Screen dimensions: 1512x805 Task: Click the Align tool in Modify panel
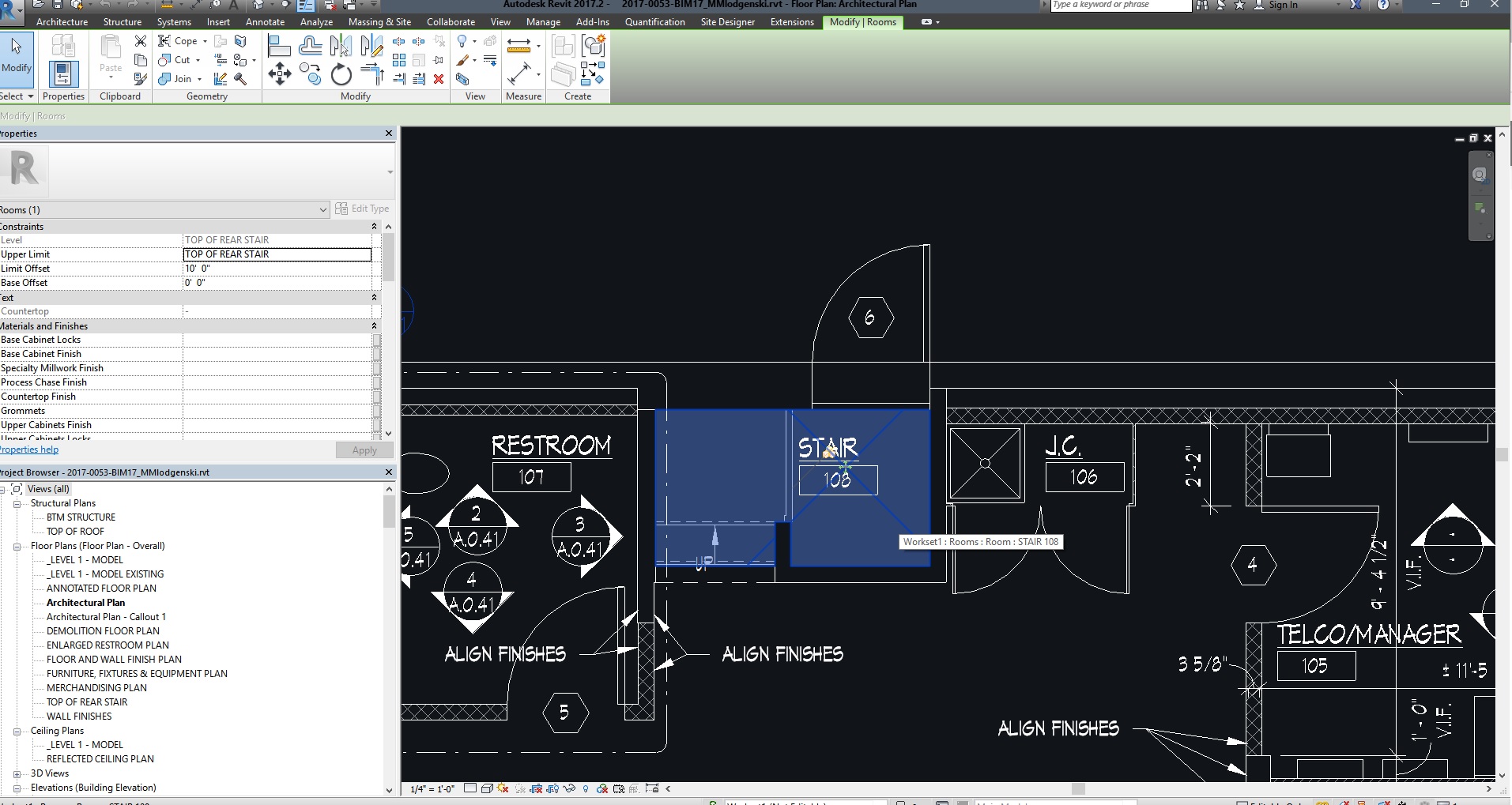279,47
